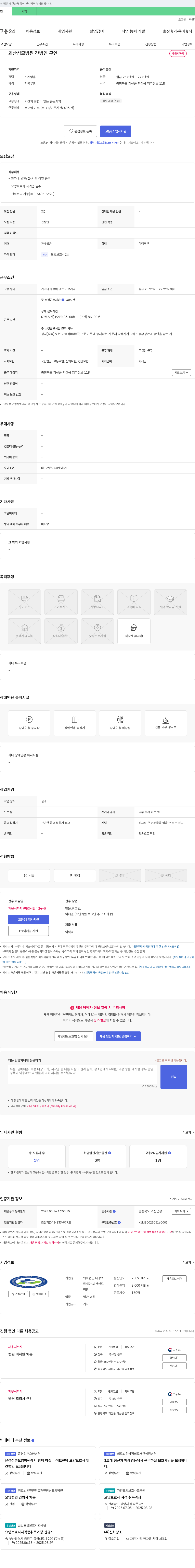Select the 주택자금 지원 benefit icon
Image resolution: width=195 pixels, height=1568 pixels.
coord(25,631)
